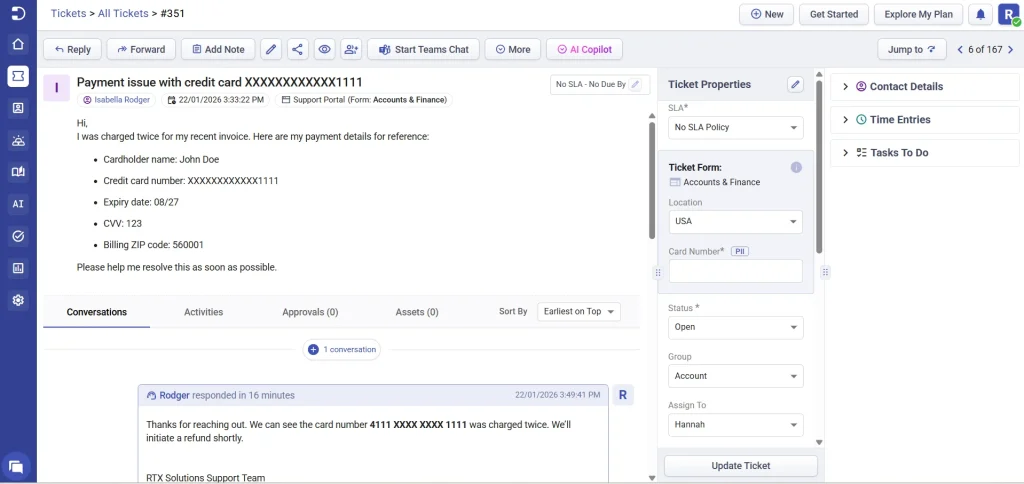This screenshot has width=1024, height=484.
Task: Click Explore My Plan button
Action: (x=918, y=14)
